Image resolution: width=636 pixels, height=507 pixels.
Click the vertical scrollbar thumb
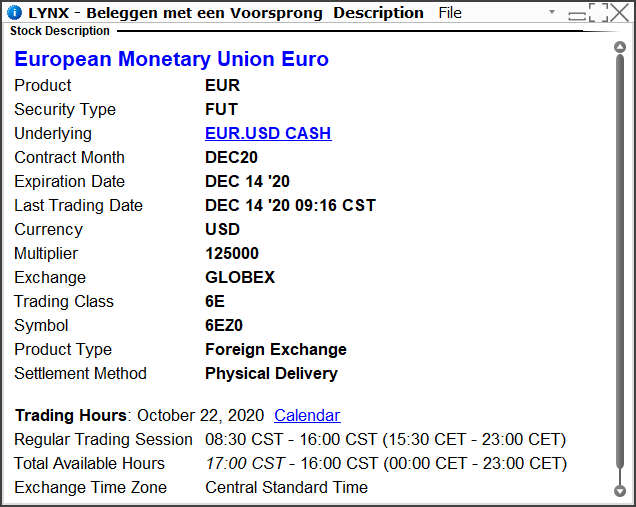(x=620, y=260)
